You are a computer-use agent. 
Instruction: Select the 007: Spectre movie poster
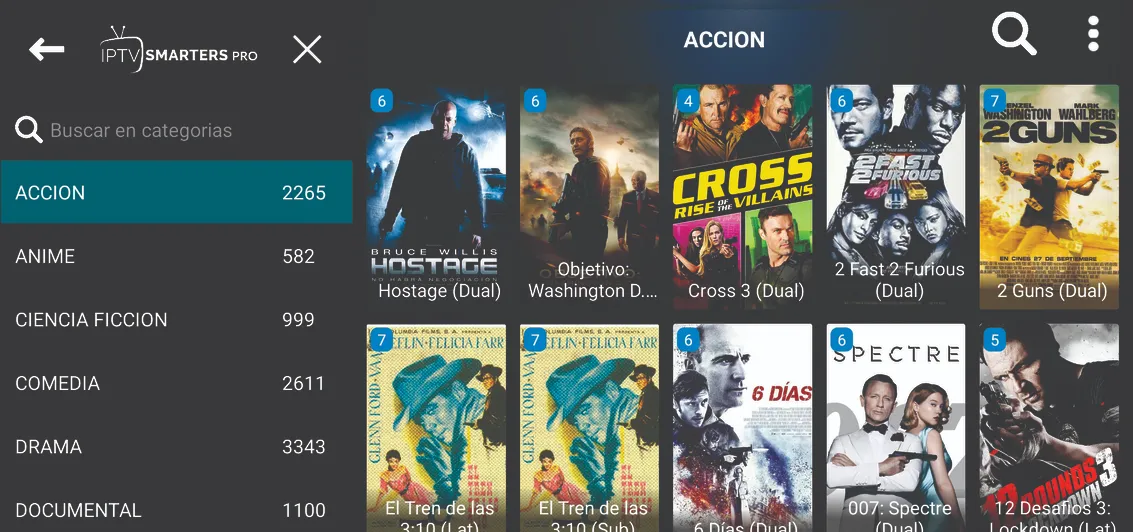coord(896,428)
